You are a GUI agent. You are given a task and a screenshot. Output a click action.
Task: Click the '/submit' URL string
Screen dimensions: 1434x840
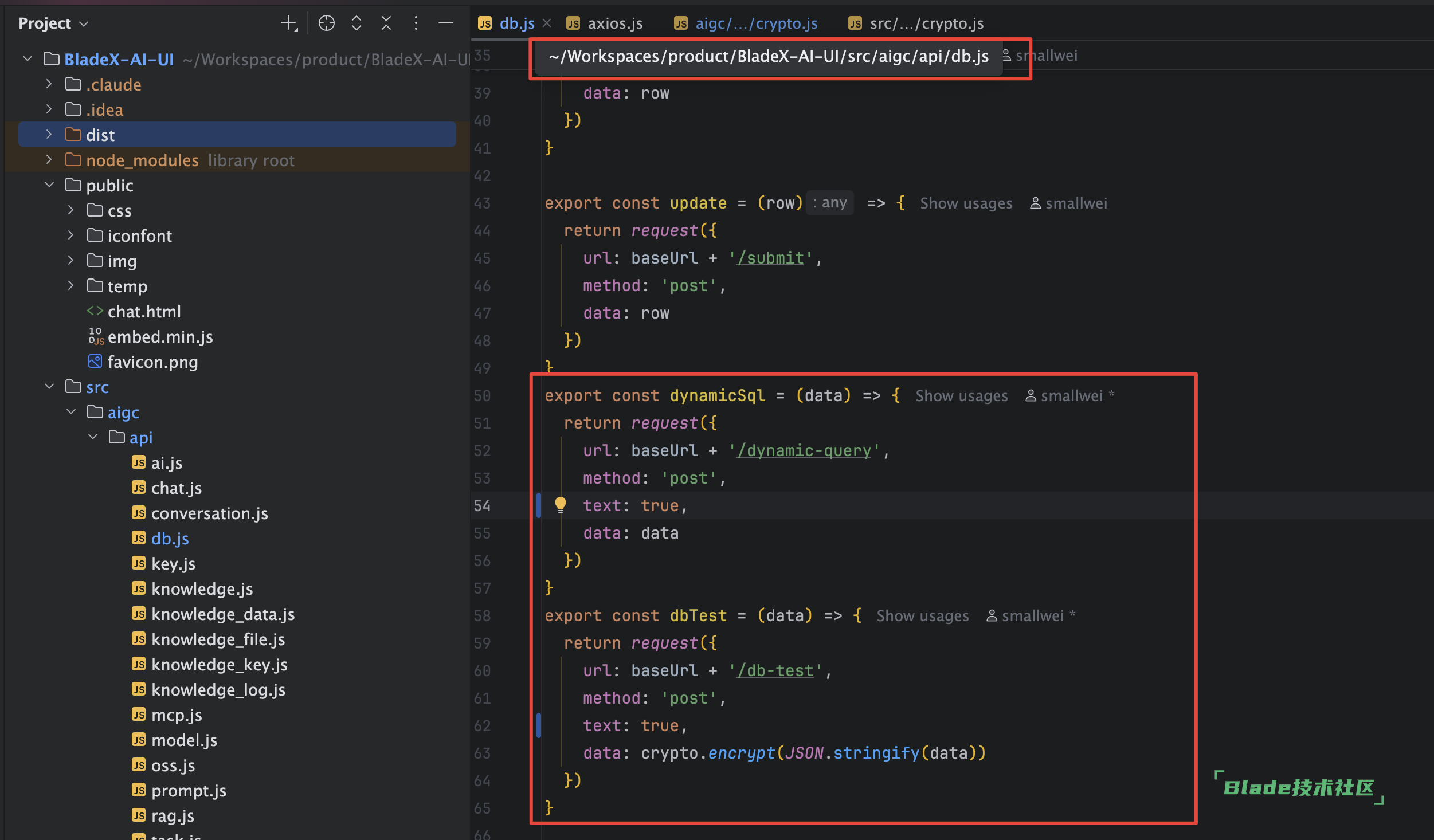[770, 258]
